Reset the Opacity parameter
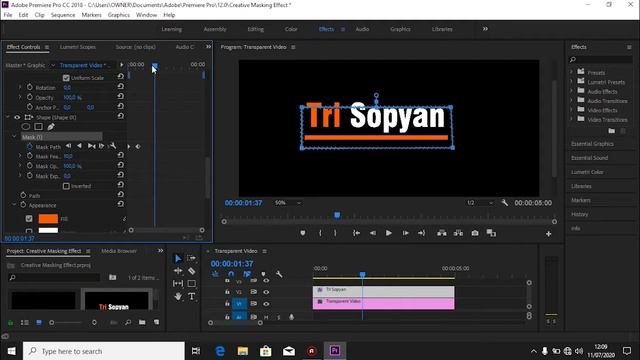 coord(120,97)
